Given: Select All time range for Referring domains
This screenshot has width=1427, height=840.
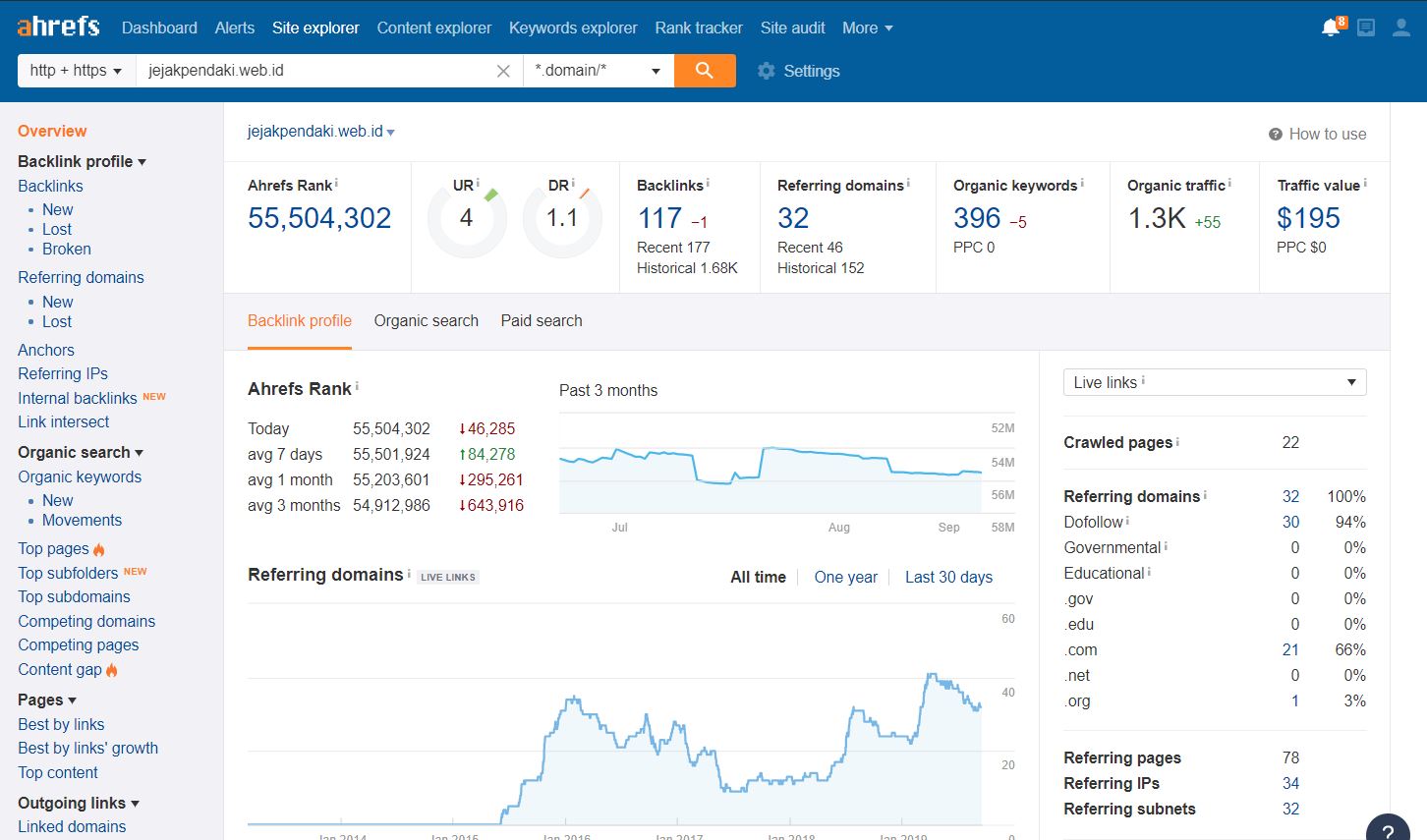Looking at the screenshot, I should (x=758, y=577).
